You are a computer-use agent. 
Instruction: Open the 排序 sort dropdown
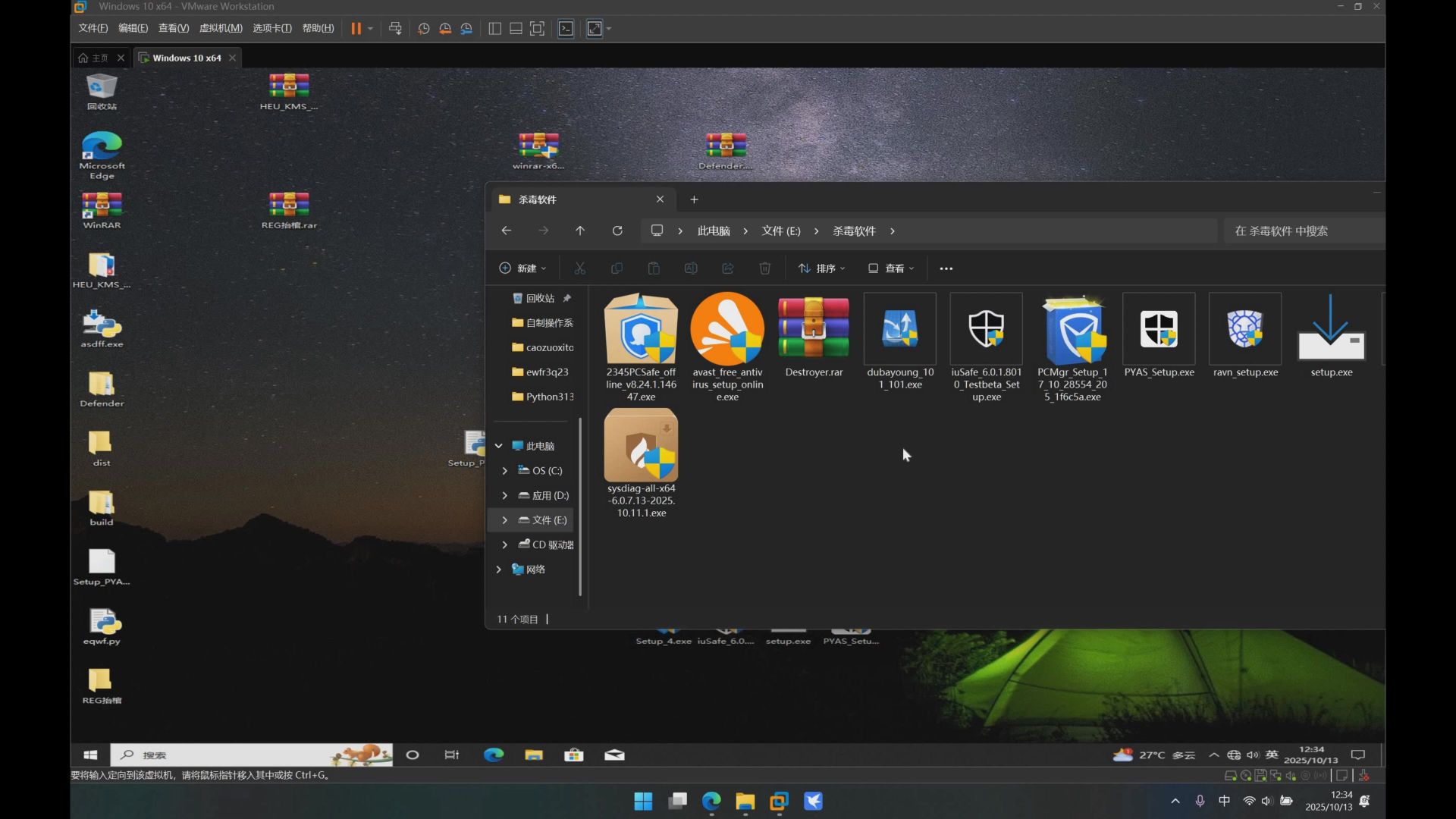821,268
